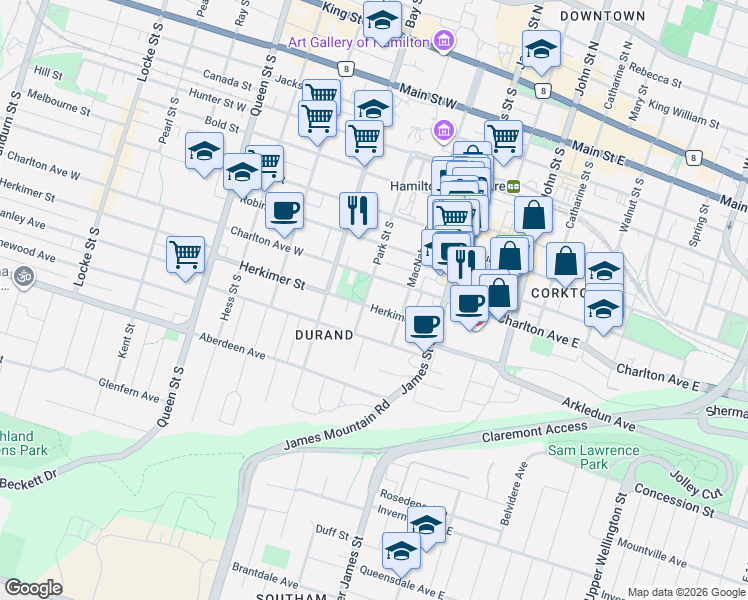Click the grocery cart marker near Main St W
The height and width of the screenshot is (600, 748).
[503, 140]
